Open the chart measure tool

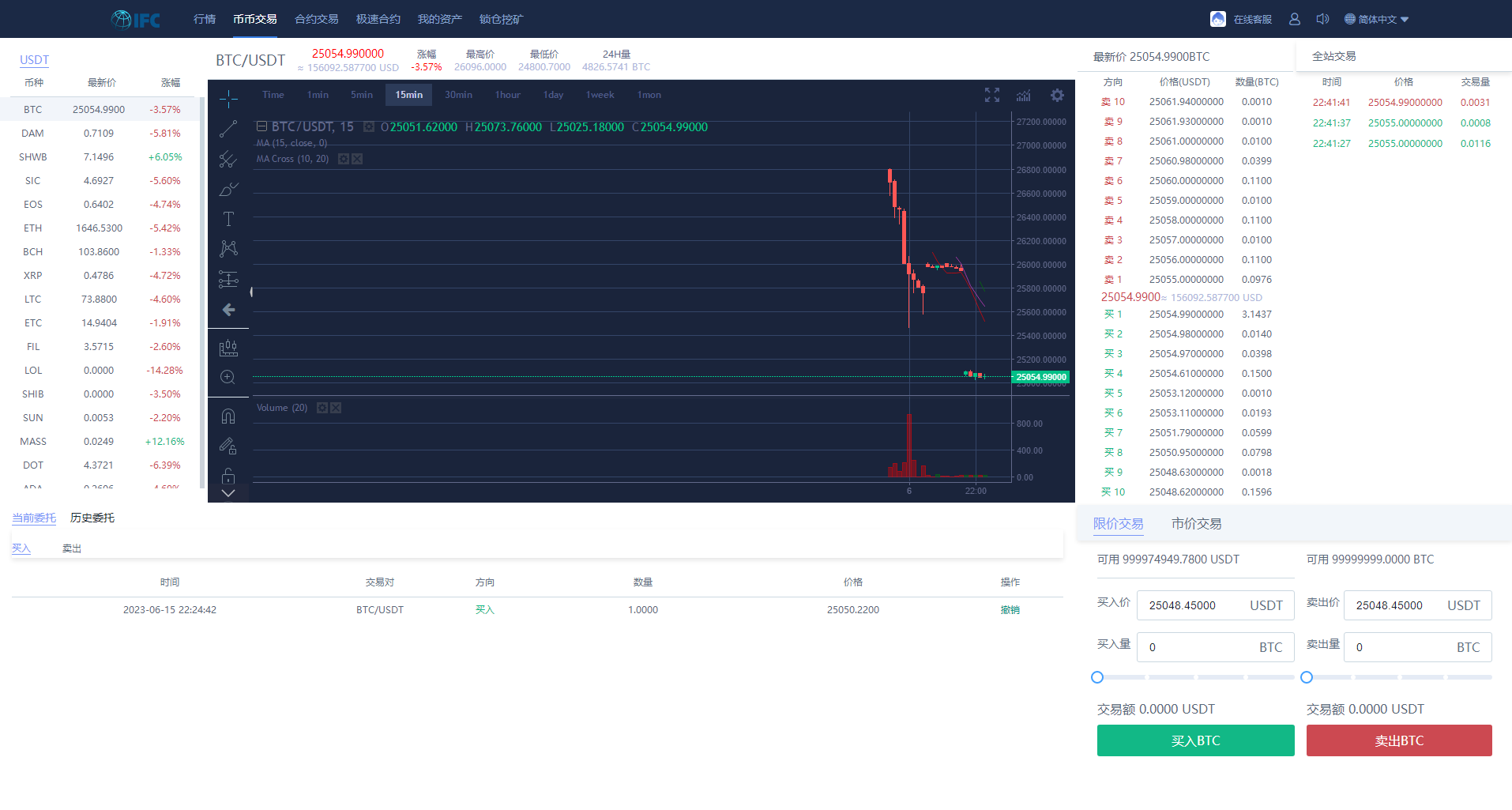coord(228,348)
